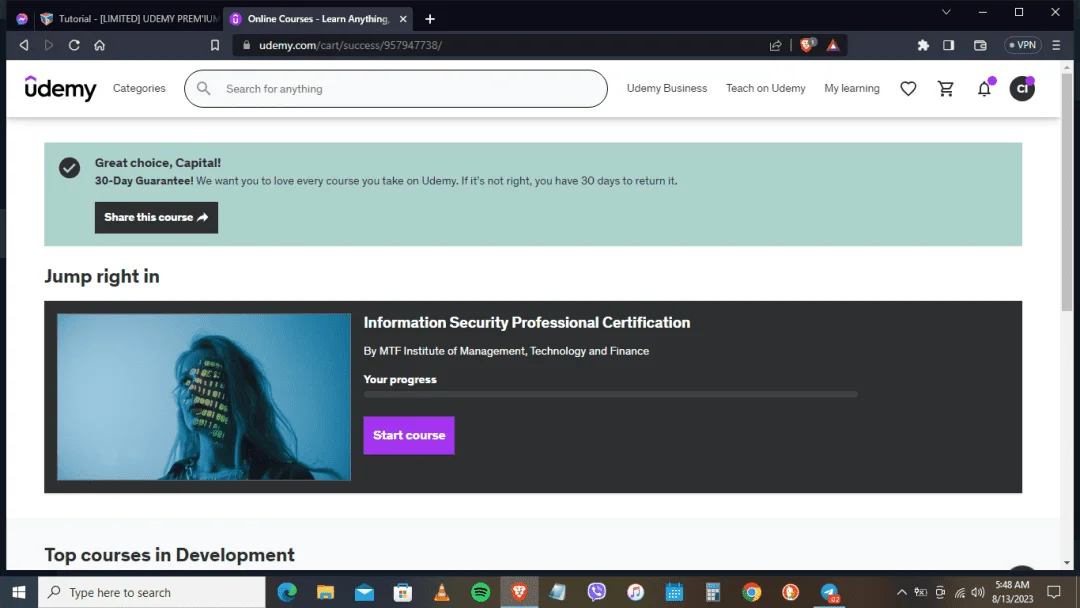
Task: Click 'Top courses in Development' heading
Action: [x=169, y=555]
